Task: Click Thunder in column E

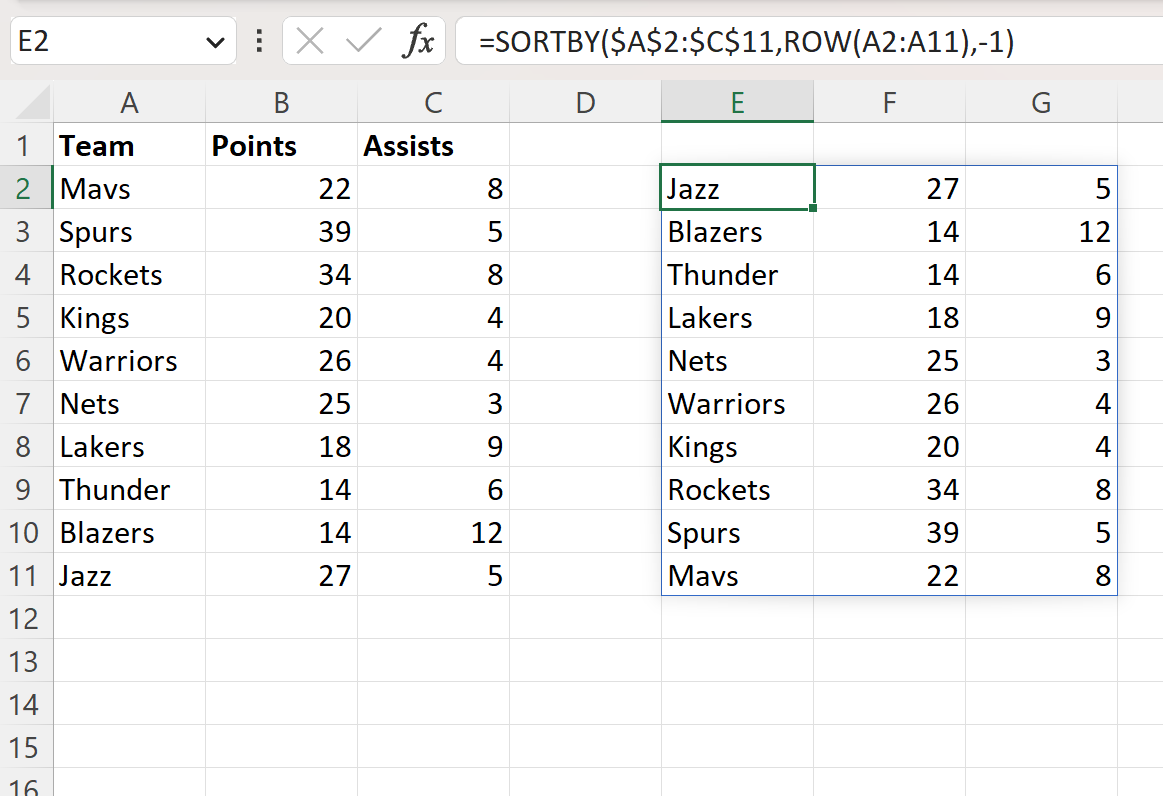Action: tap(737, 274)
